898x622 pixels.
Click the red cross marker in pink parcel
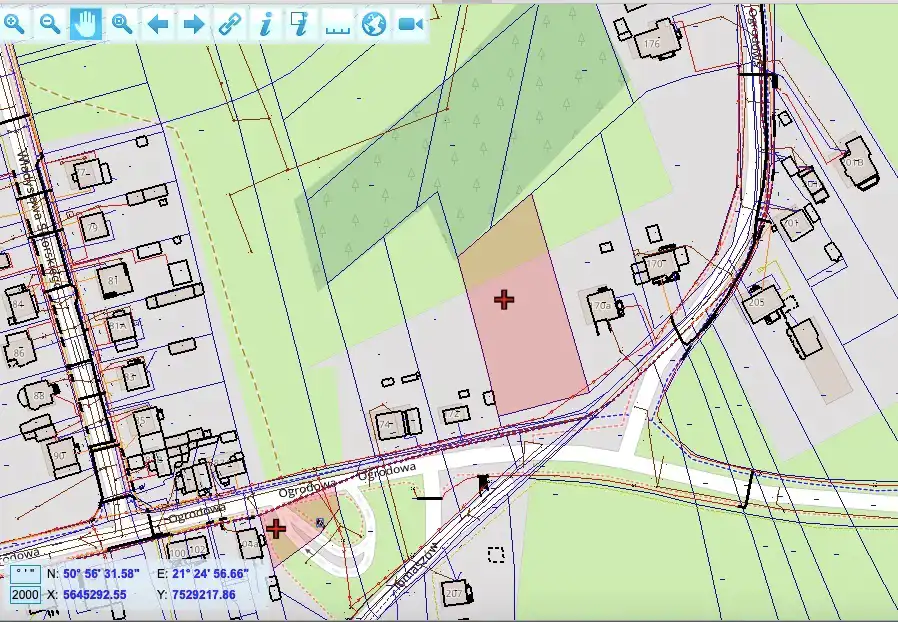505,299
